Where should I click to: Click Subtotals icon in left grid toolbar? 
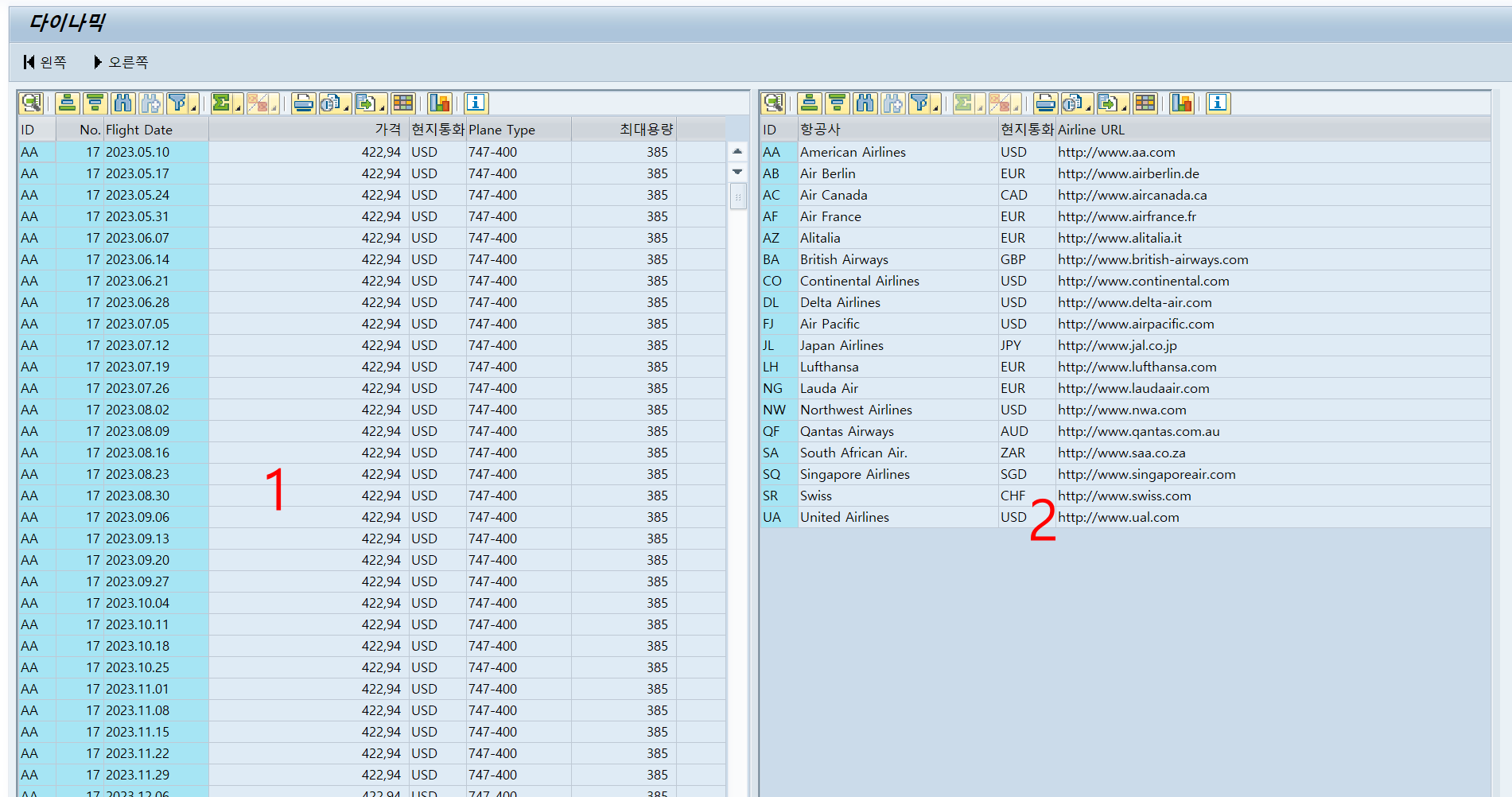[x=257, y=103]
